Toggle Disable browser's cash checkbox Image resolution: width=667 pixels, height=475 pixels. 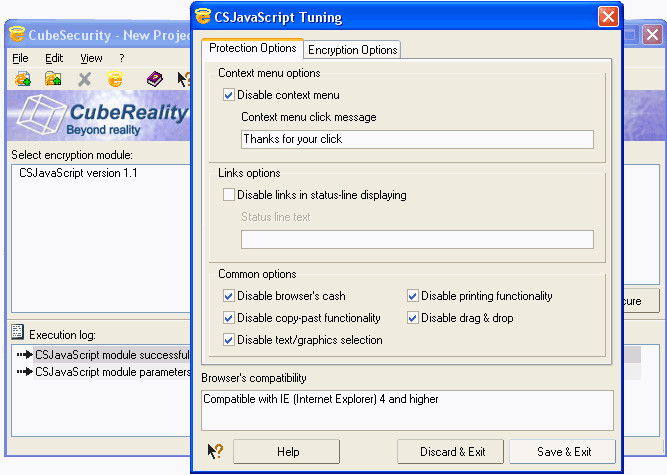tap(229, 296)
